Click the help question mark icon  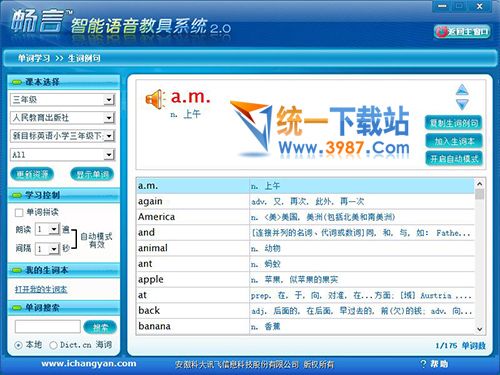(x=423, y=364)
